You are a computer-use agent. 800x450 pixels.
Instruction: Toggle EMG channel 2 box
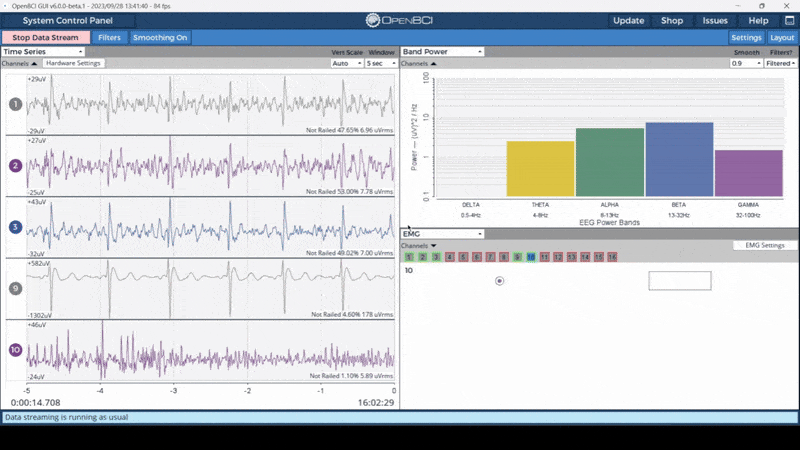[422, 257]
